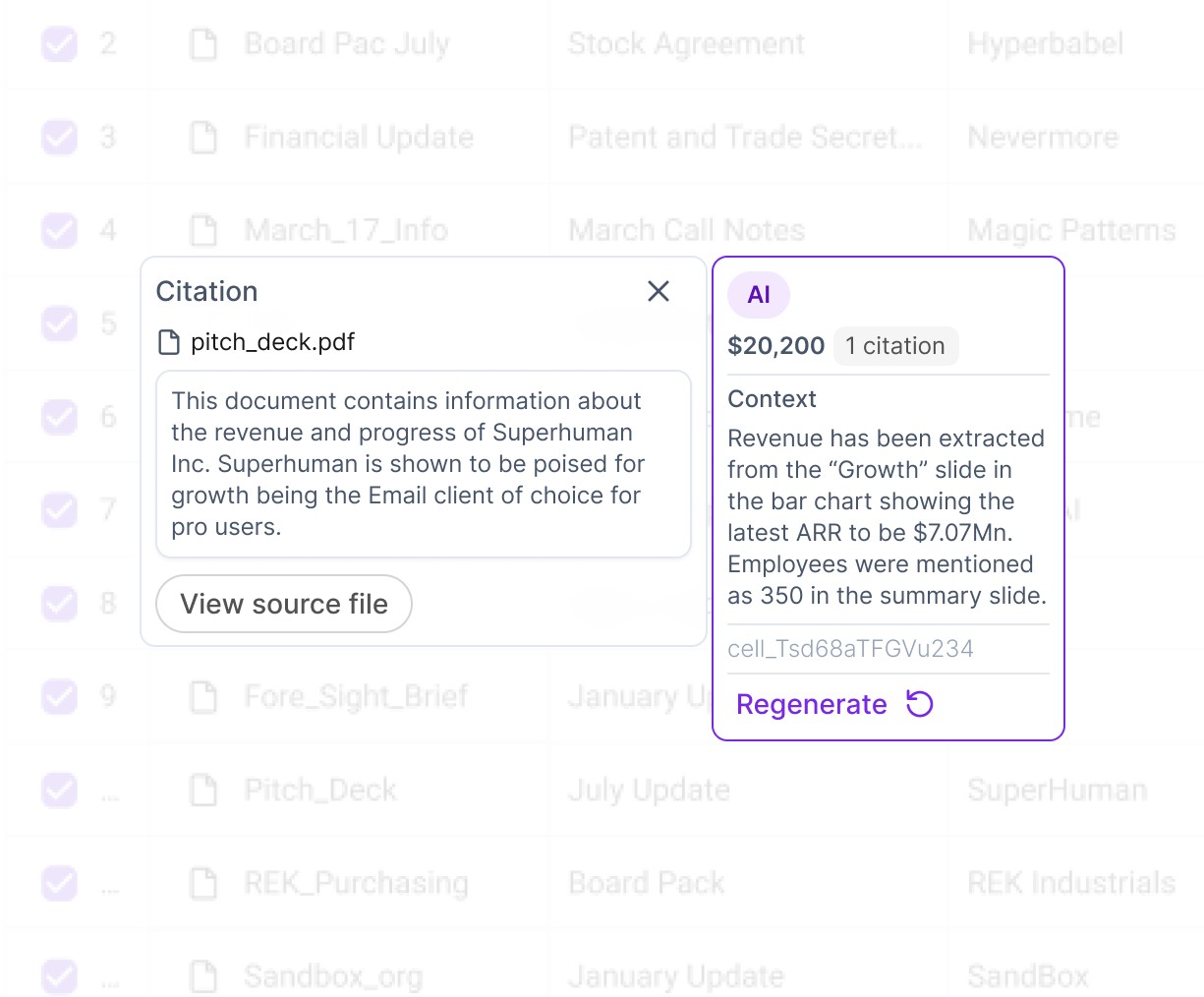Screen dimensions: 1204x997
Task: Open the 1 citation badge
Action: pos(895,346)
